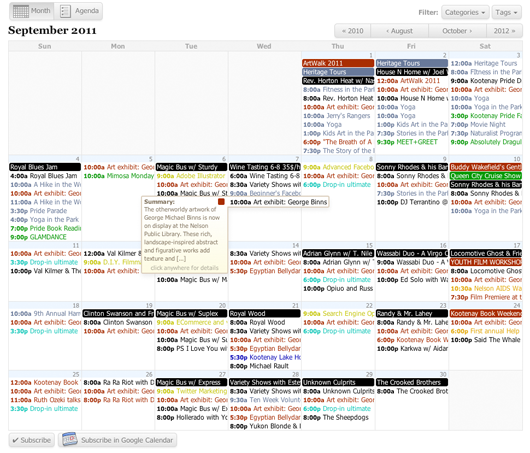Open highlighted Art exhibit: George Binns entry
Viewport: 530px width, 453px height.
pyautogui.click(x=278, y=202)
